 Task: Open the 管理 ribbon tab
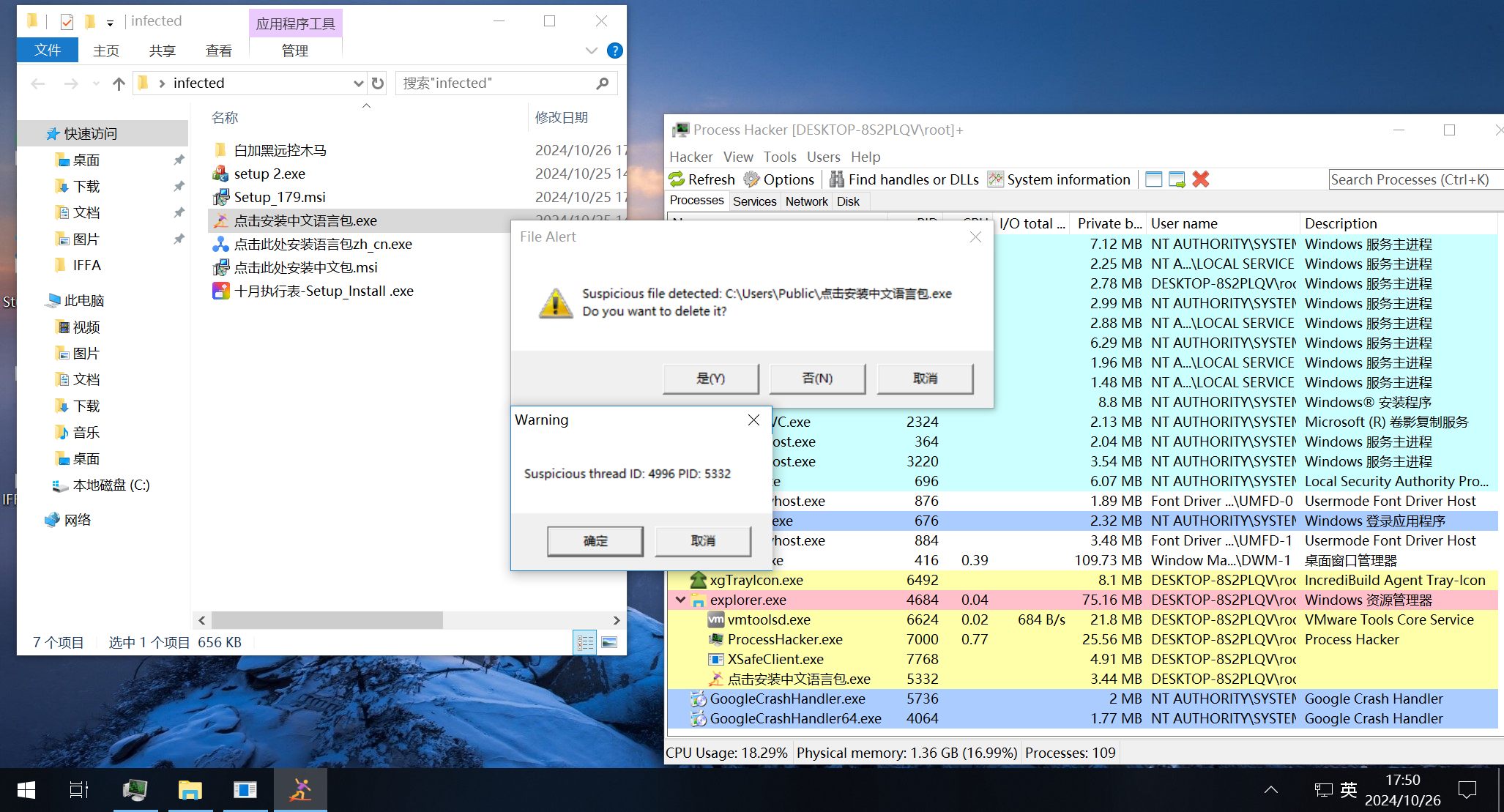pyautogui.click(x=295, y=51)
